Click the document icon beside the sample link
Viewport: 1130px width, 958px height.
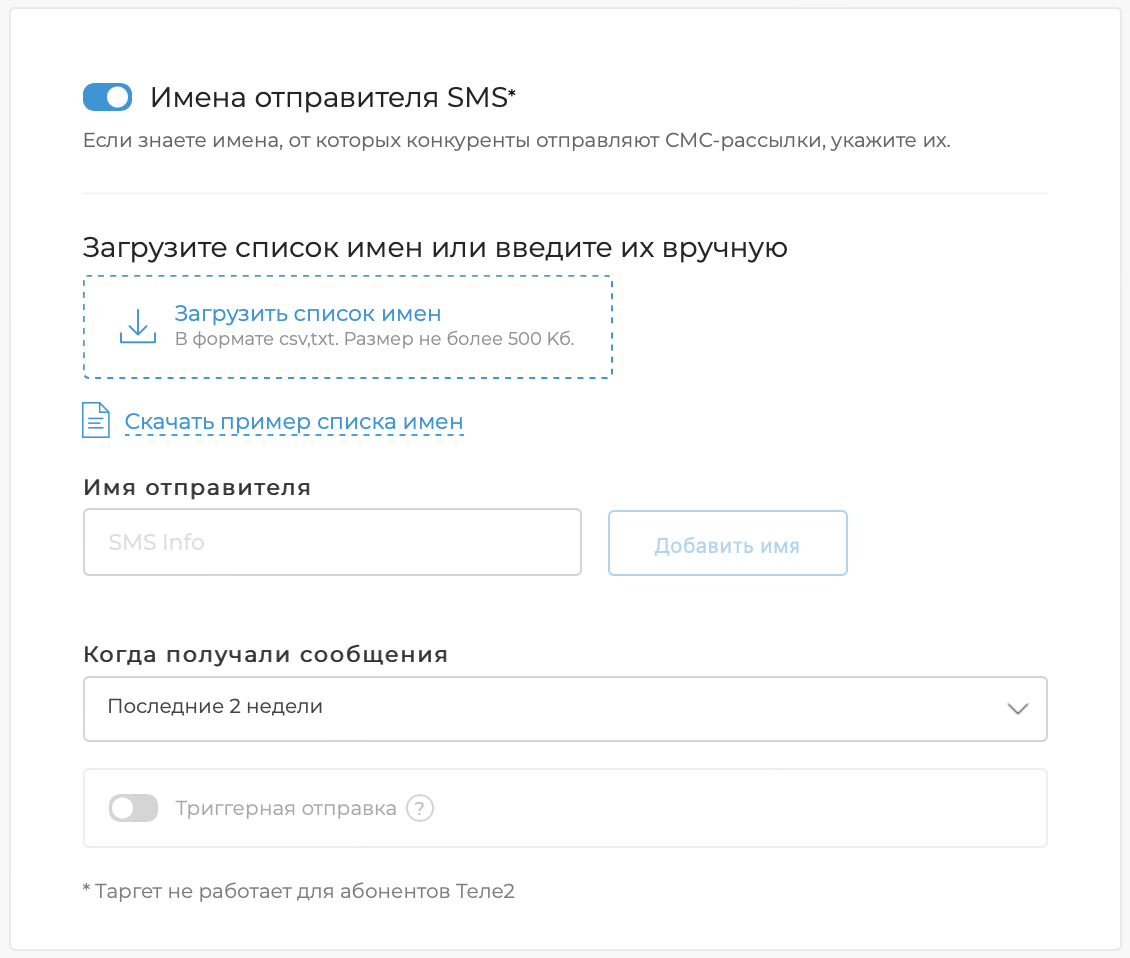point(95,420)
